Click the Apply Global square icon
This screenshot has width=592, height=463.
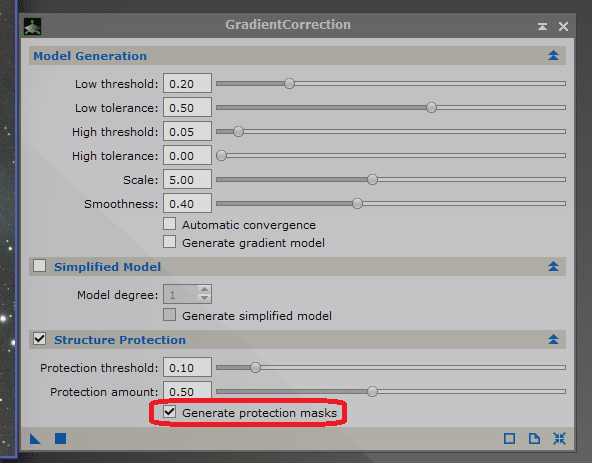60,438
